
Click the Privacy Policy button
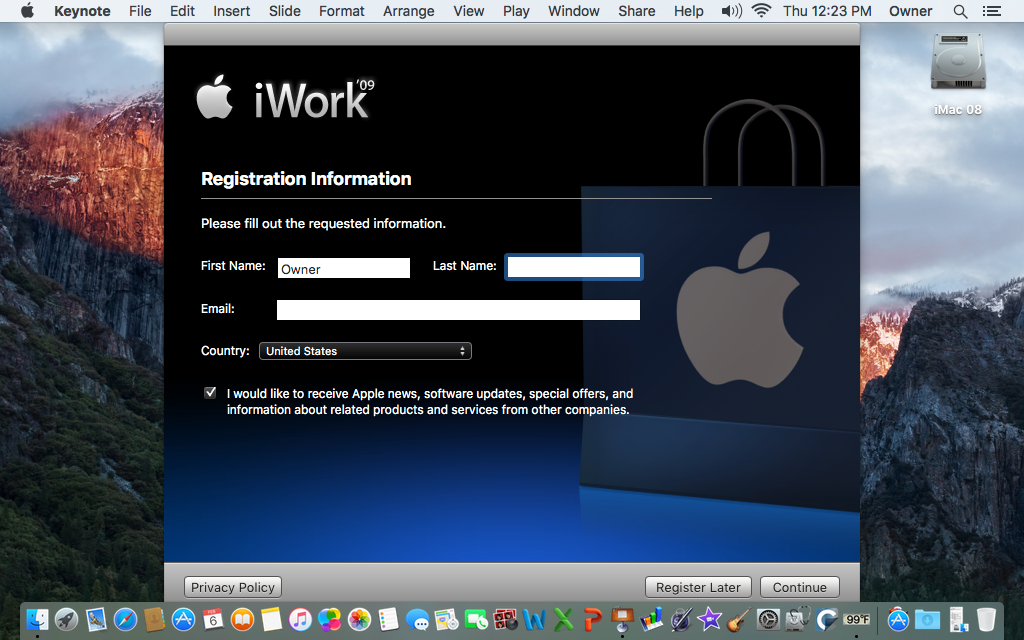233,587
